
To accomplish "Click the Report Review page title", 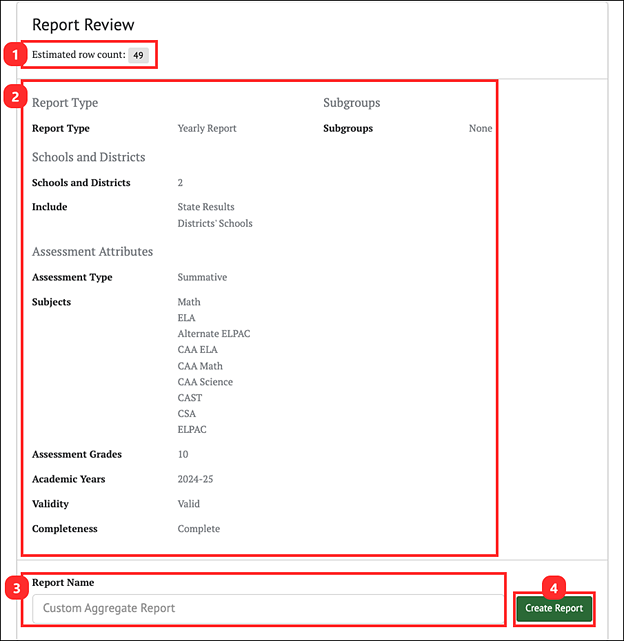I will pos(83,24).
